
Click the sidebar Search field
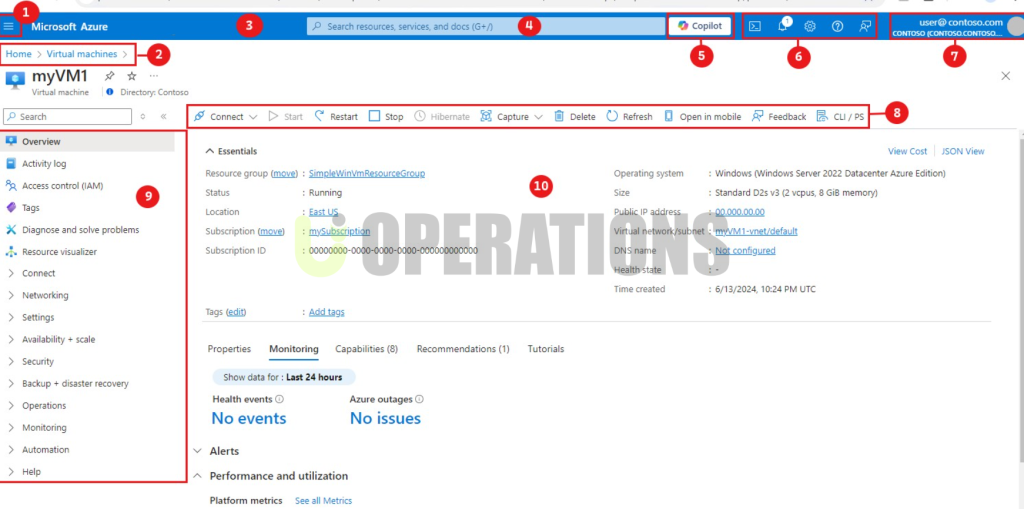pyautogui.click(x=68, y=116)
